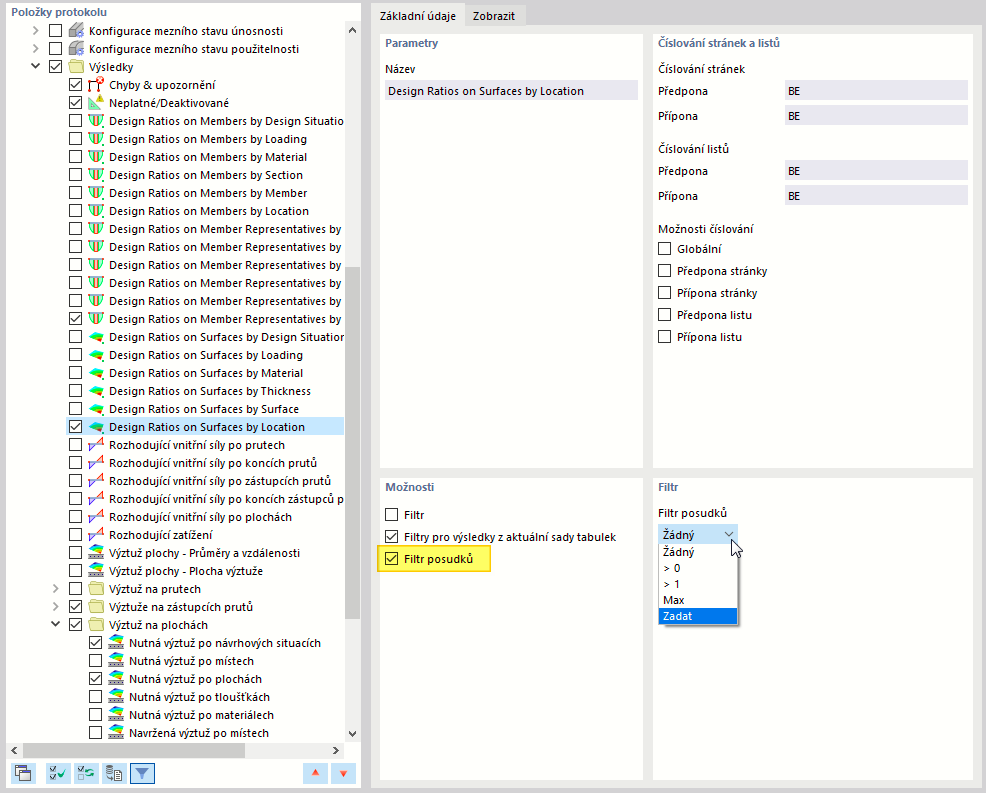Click the Neplatné/Deaktivované warning icon
986x793 pixels.
pos(96,103)
